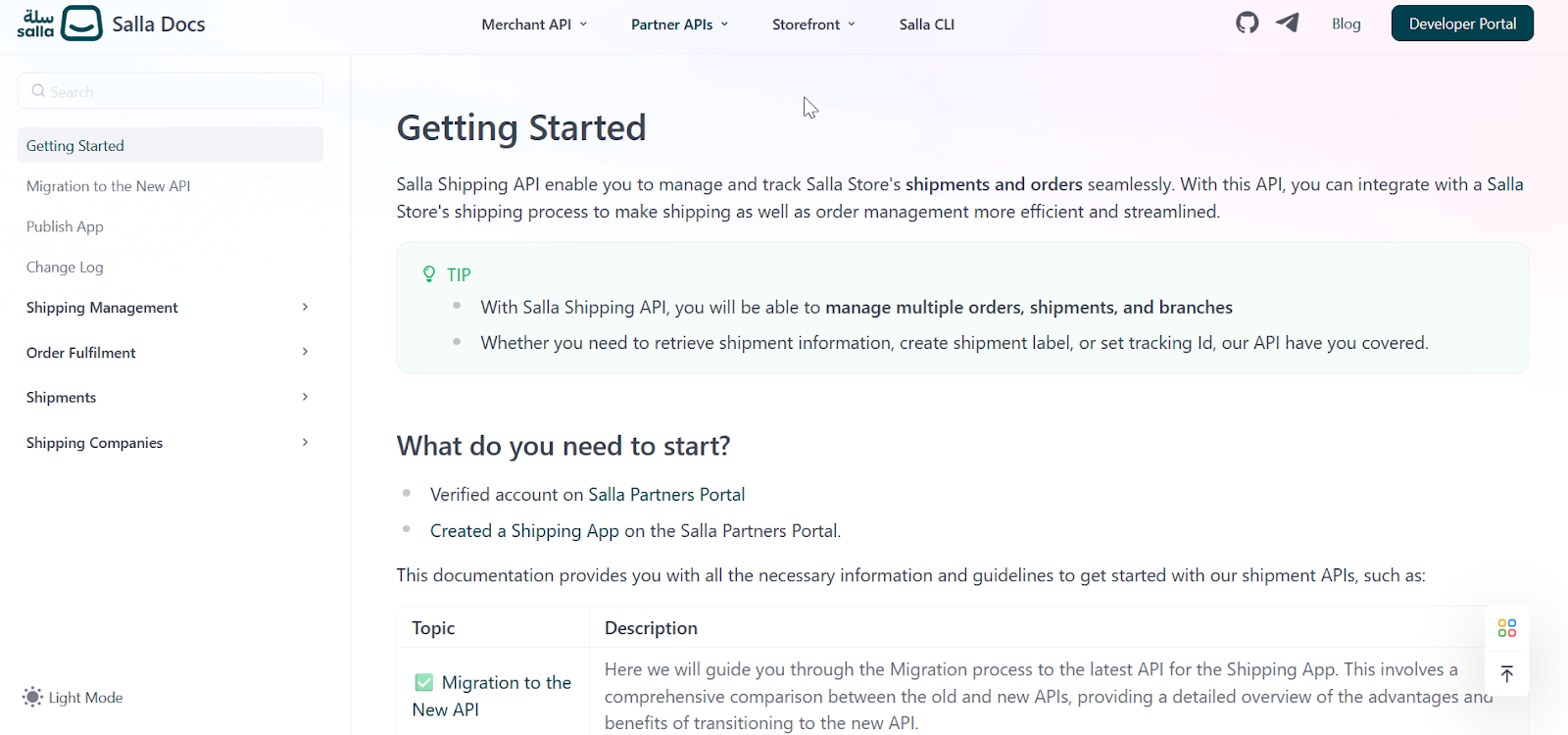This screenshot has width=1568, height=735.
Task: Open the Salla CLI menu item
Action: pyautogui.click(x=926, y=24)
